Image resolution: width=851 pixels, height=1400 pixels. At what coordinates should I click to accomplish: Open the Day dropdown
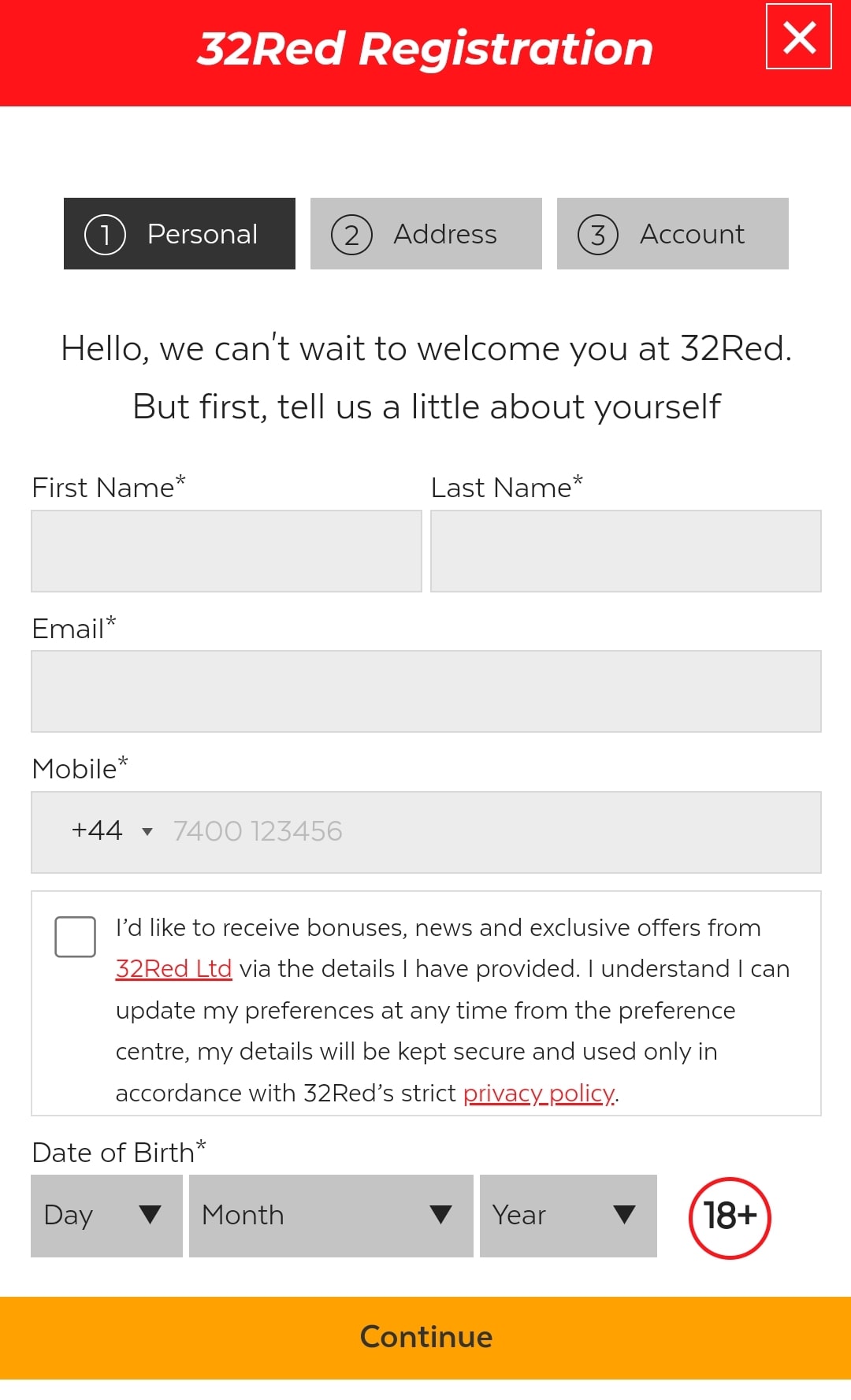pos(106,1216)
